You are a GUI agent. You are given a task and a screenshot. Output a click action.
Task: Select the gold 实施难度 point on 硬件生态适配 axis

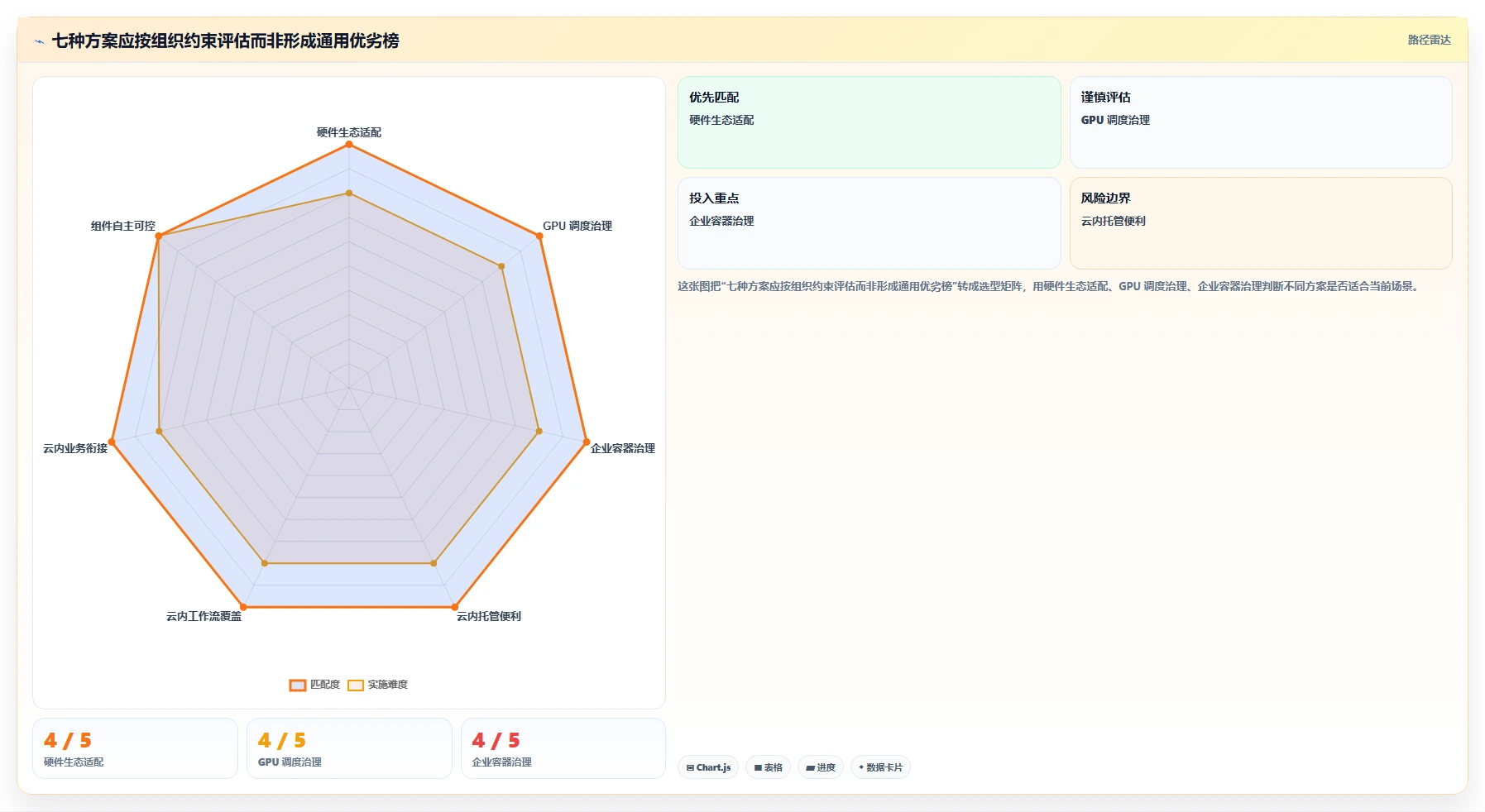349,193
